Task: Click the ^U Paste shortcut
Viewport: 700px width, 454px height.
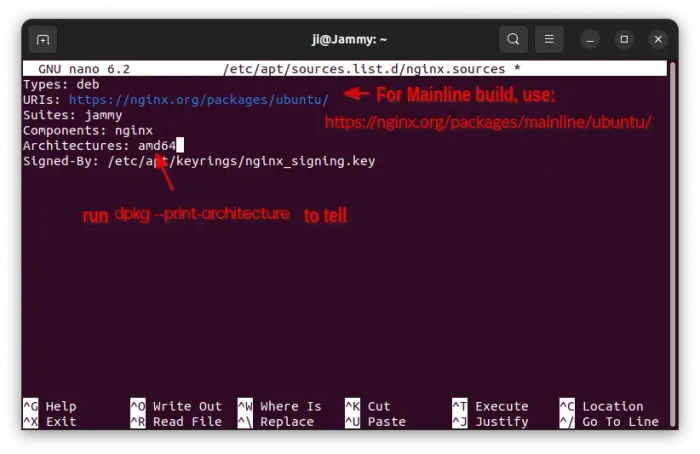Action: (x=375, y=422)
